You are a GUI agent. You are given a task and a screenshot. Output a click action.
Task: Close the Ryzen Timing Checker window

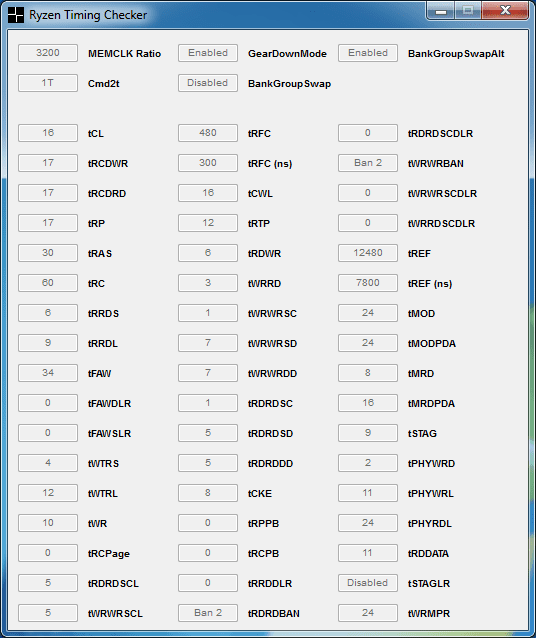[x=505, y=11]
